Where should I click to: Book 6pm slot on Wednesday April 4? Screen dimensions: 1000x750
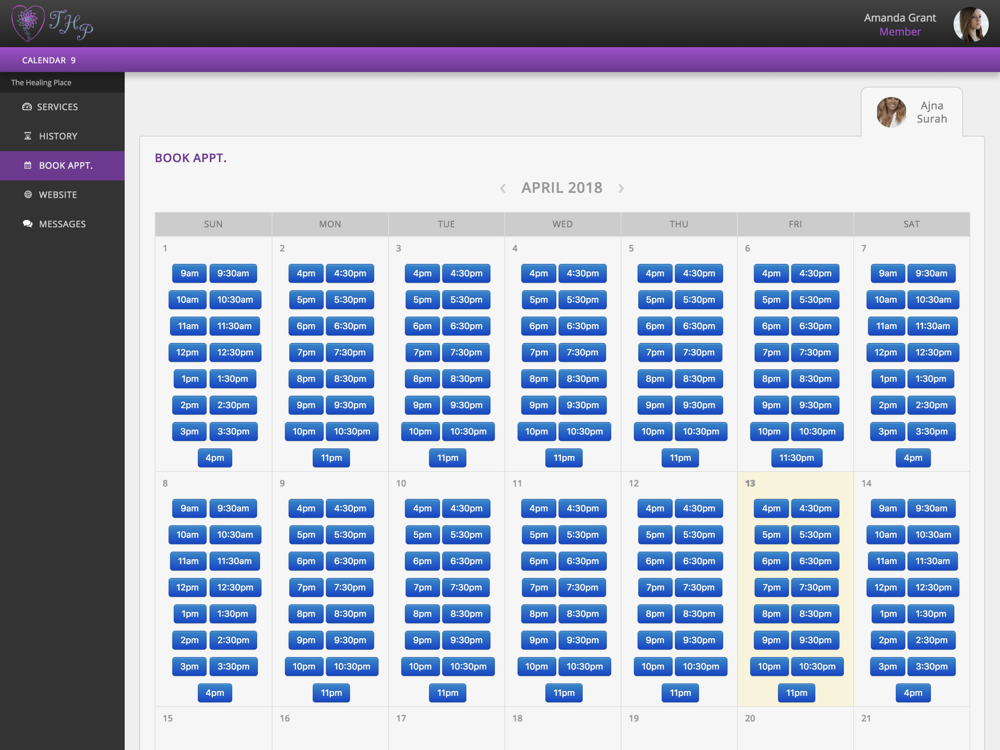pos(539,327)
